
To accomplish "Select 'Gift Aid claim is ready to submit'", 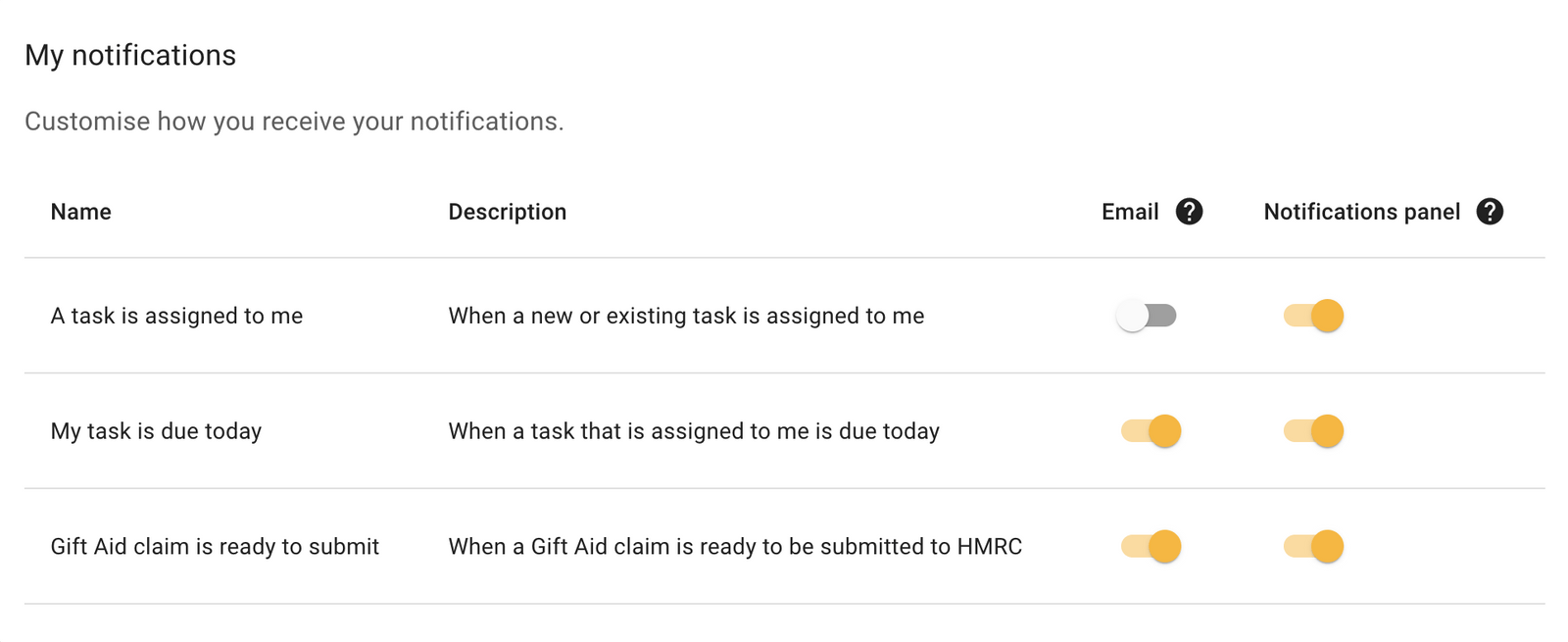I will pos(215,547).
